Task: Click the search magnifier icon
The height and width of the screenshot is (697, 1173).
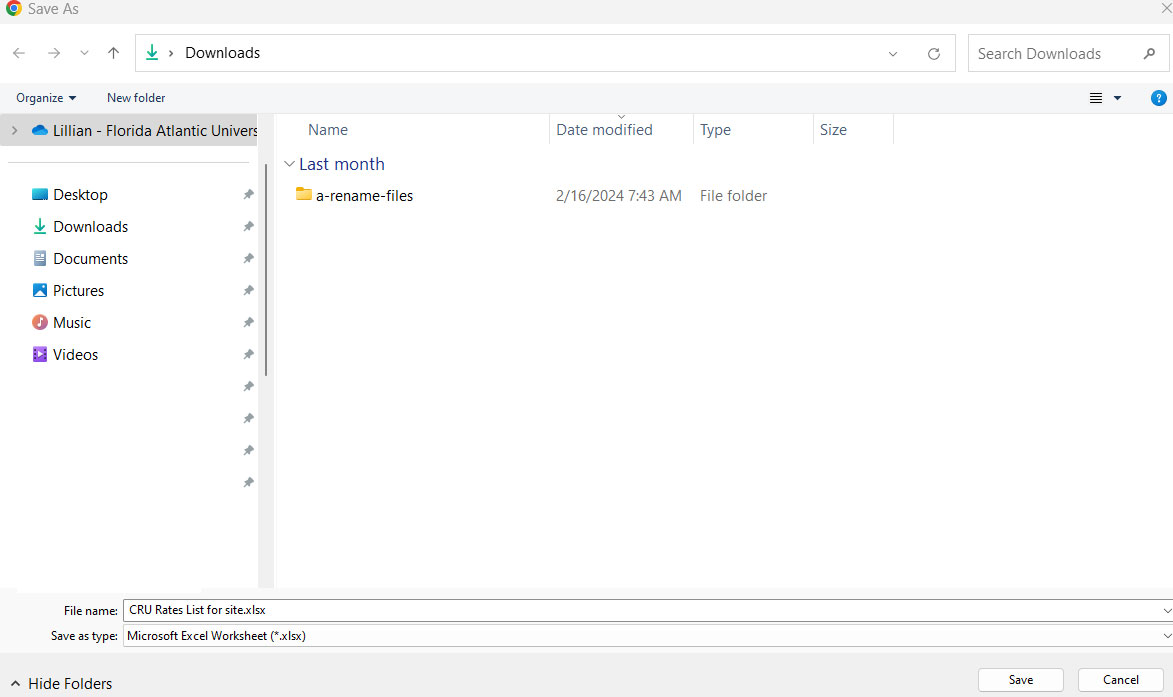Action: click(x=1152, y=53)
